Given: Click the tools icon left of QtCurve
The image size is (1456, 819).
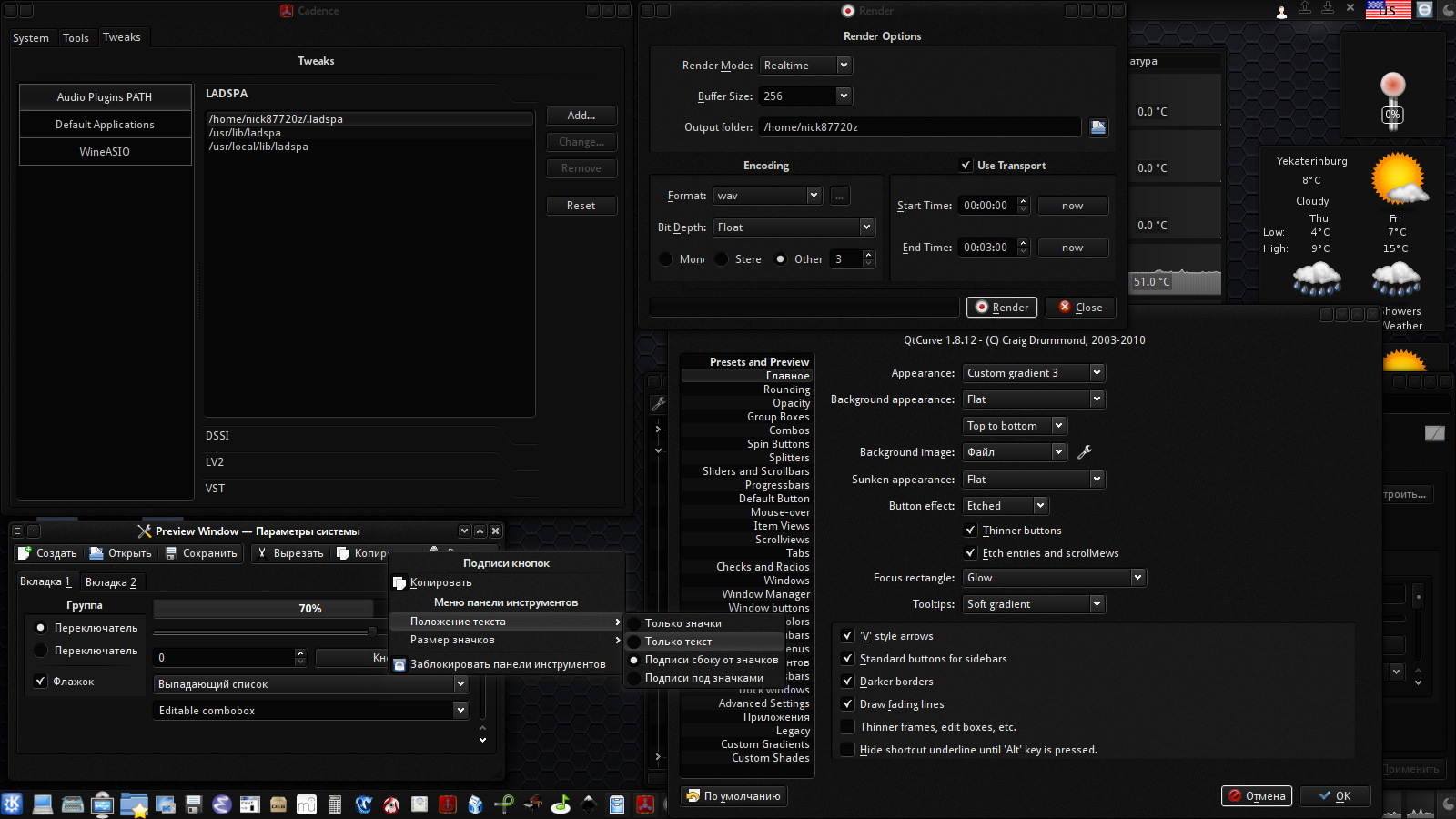Looking at the screenshot, I should pos(658,402).
